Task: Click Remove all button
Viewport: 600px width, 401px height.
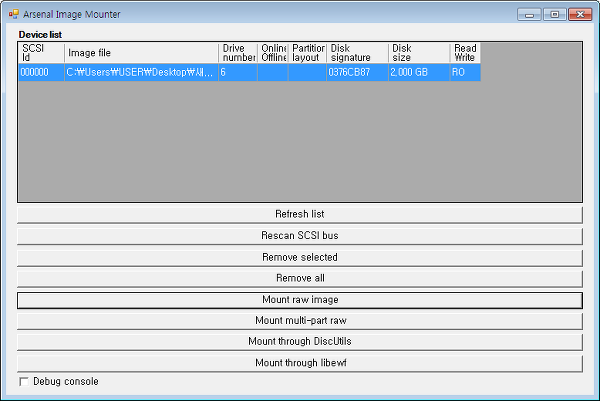Action: point(300,278)
